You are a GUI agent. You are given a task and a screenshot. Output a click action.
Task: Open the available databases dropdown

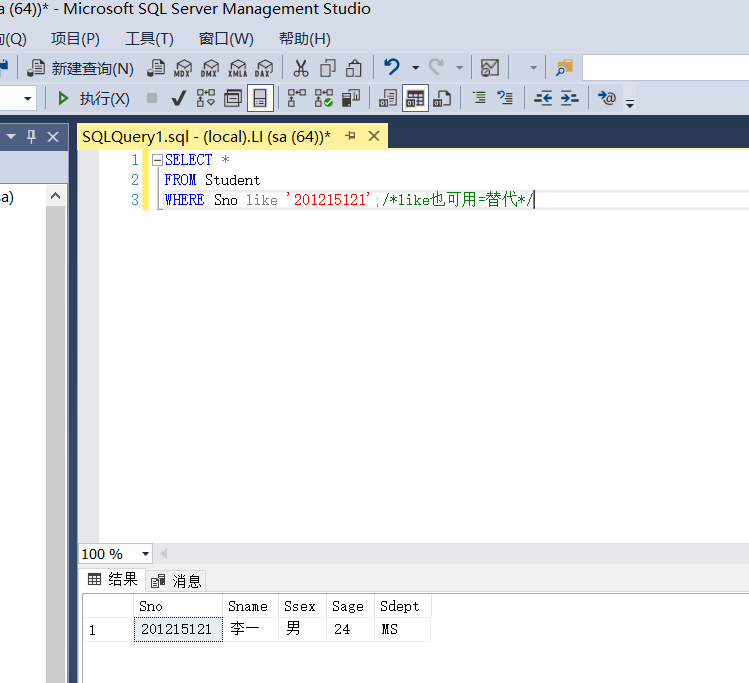coord(27,99)
